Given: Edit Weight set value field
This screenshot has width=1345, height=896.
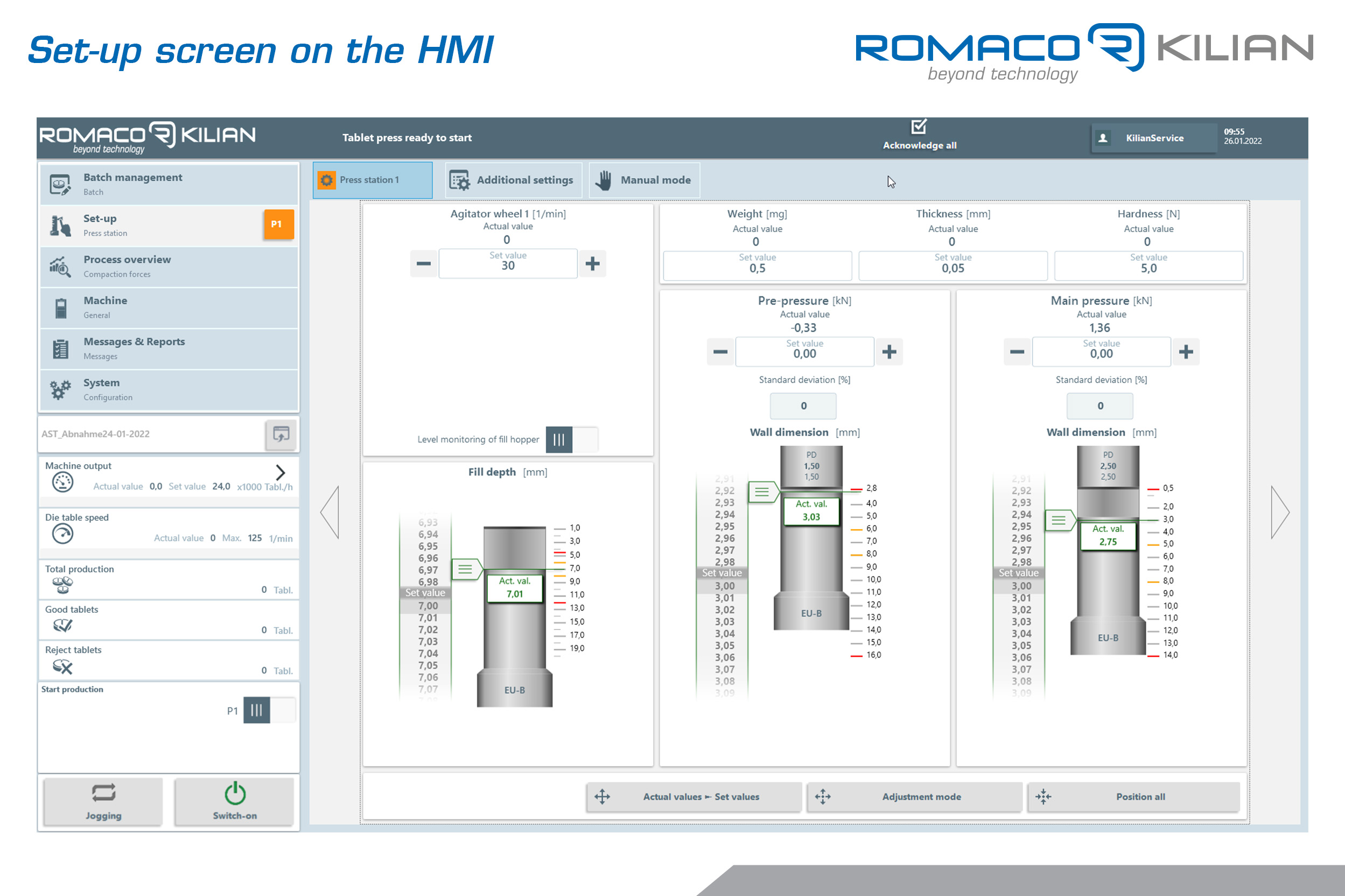Looking at the screenshot, I should coord(757,265).
